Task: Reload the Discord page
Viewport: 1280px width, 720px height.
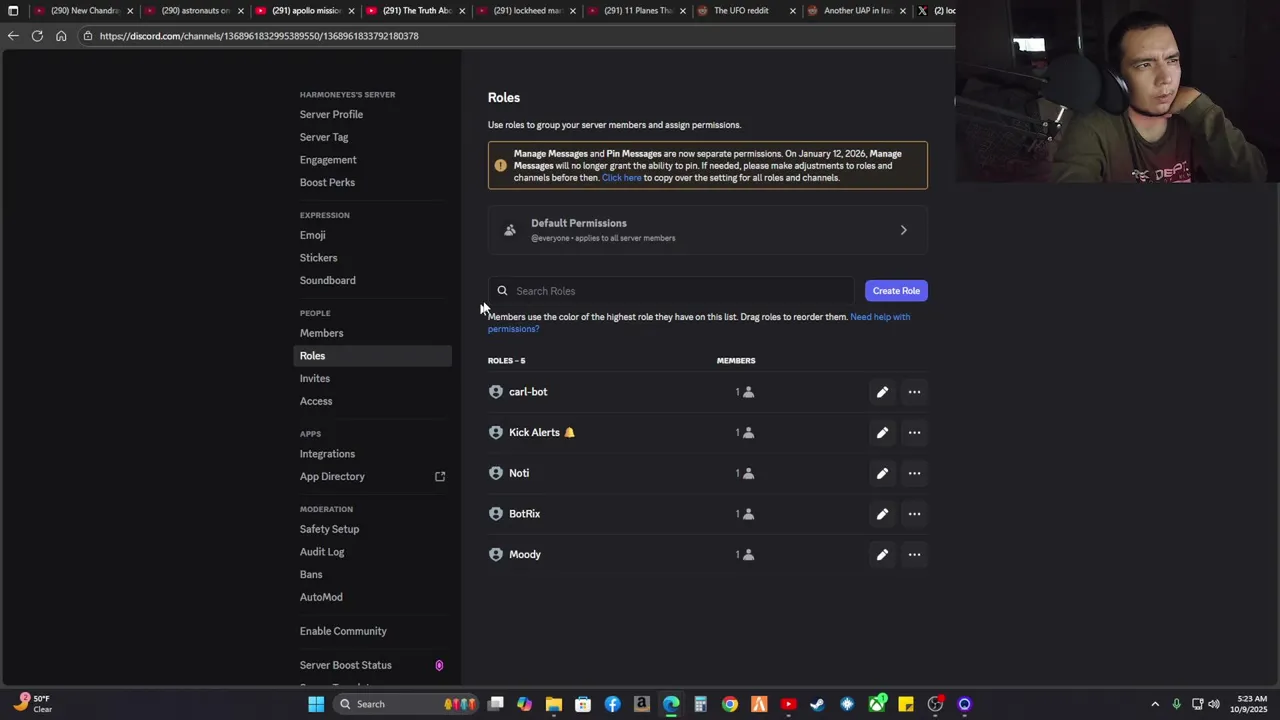Action: click(x=37, y=36)
